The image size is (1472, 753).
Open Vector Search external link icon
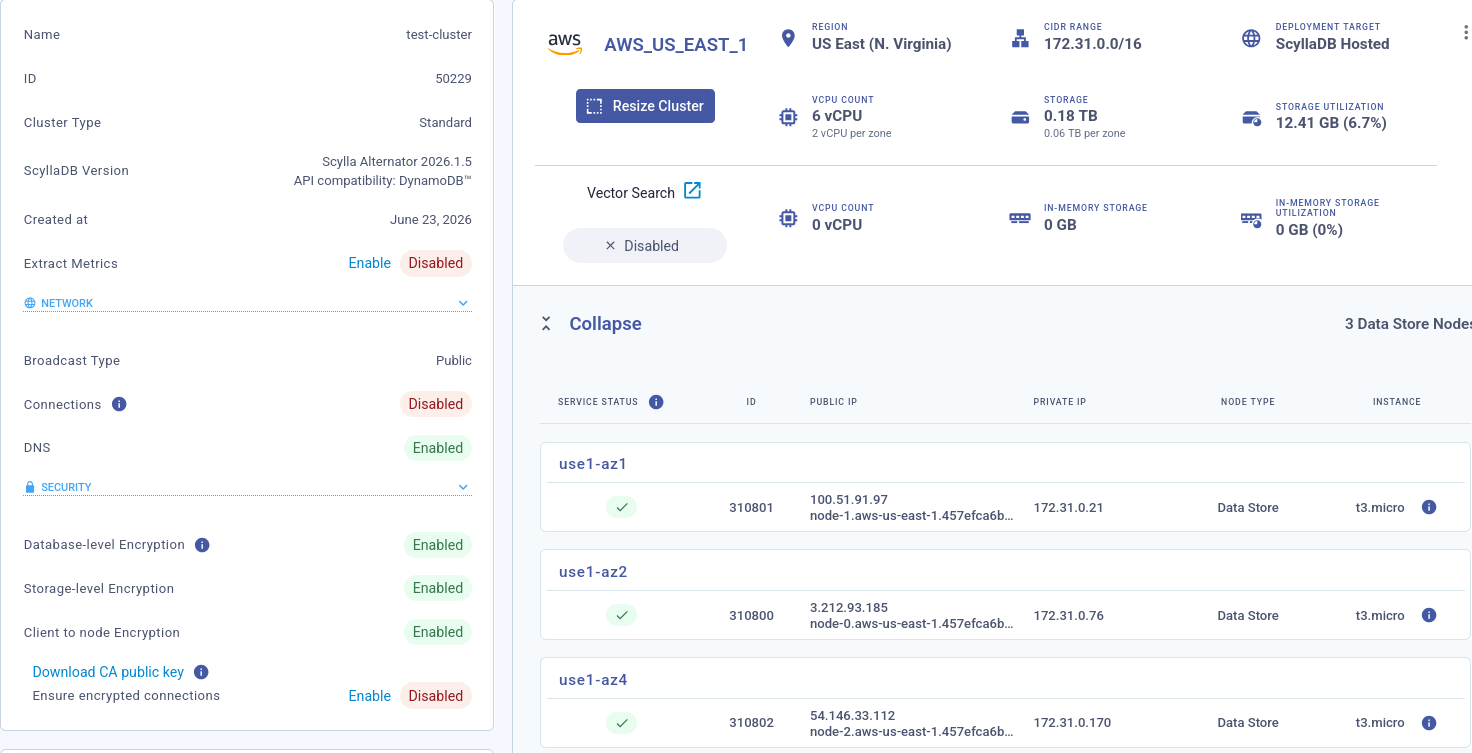693,191
